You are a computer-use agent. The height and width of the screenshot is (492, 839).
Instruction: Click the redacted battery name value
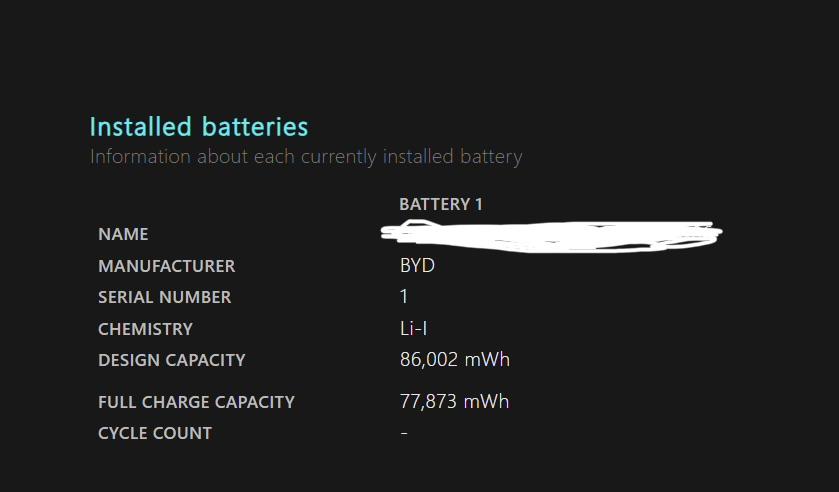(x=550, y=236)
